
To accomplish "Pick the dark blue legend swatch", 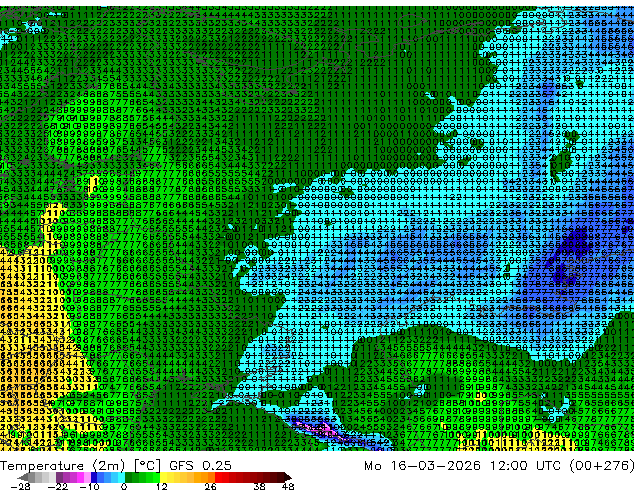I will [x=94, y=477].
